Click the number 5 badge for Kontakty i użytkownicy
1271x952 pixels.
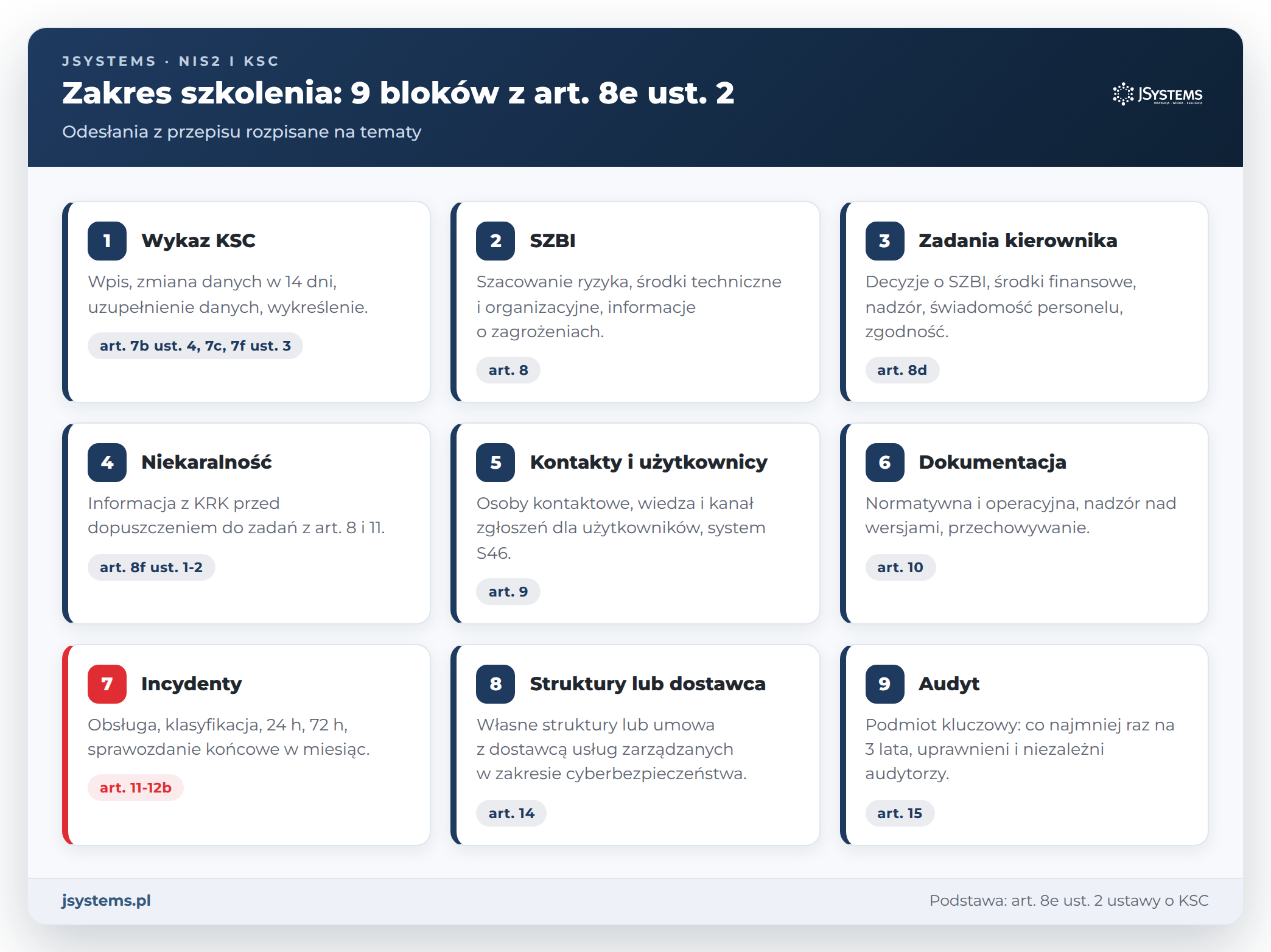[495, 463]
